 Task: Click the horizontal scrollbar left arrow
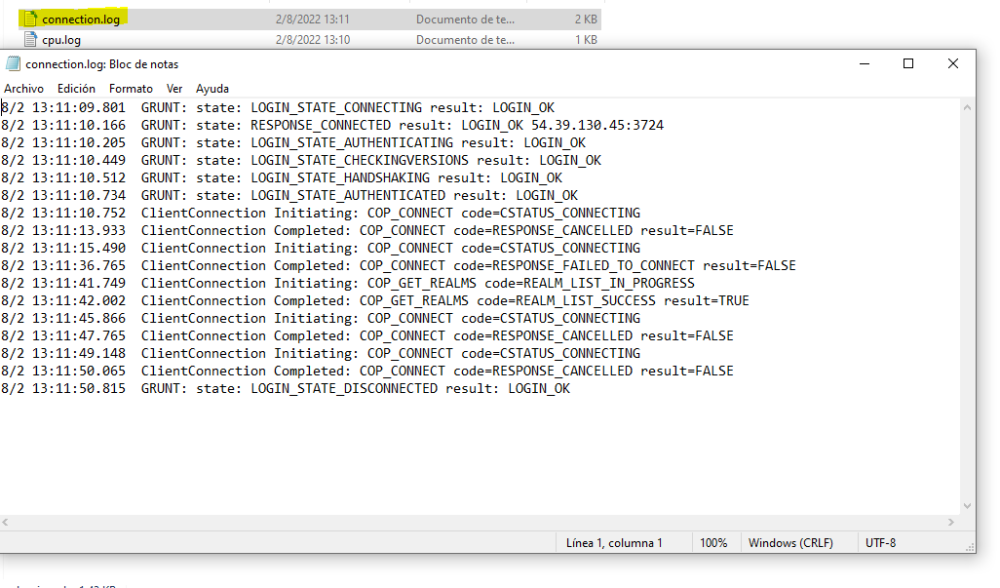point(7,522)
